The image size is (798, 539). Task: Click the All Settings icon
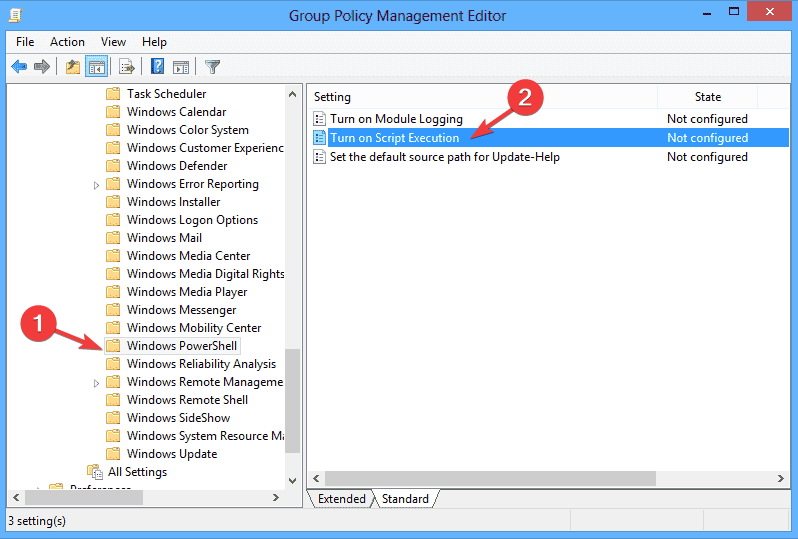pos(95,472)
